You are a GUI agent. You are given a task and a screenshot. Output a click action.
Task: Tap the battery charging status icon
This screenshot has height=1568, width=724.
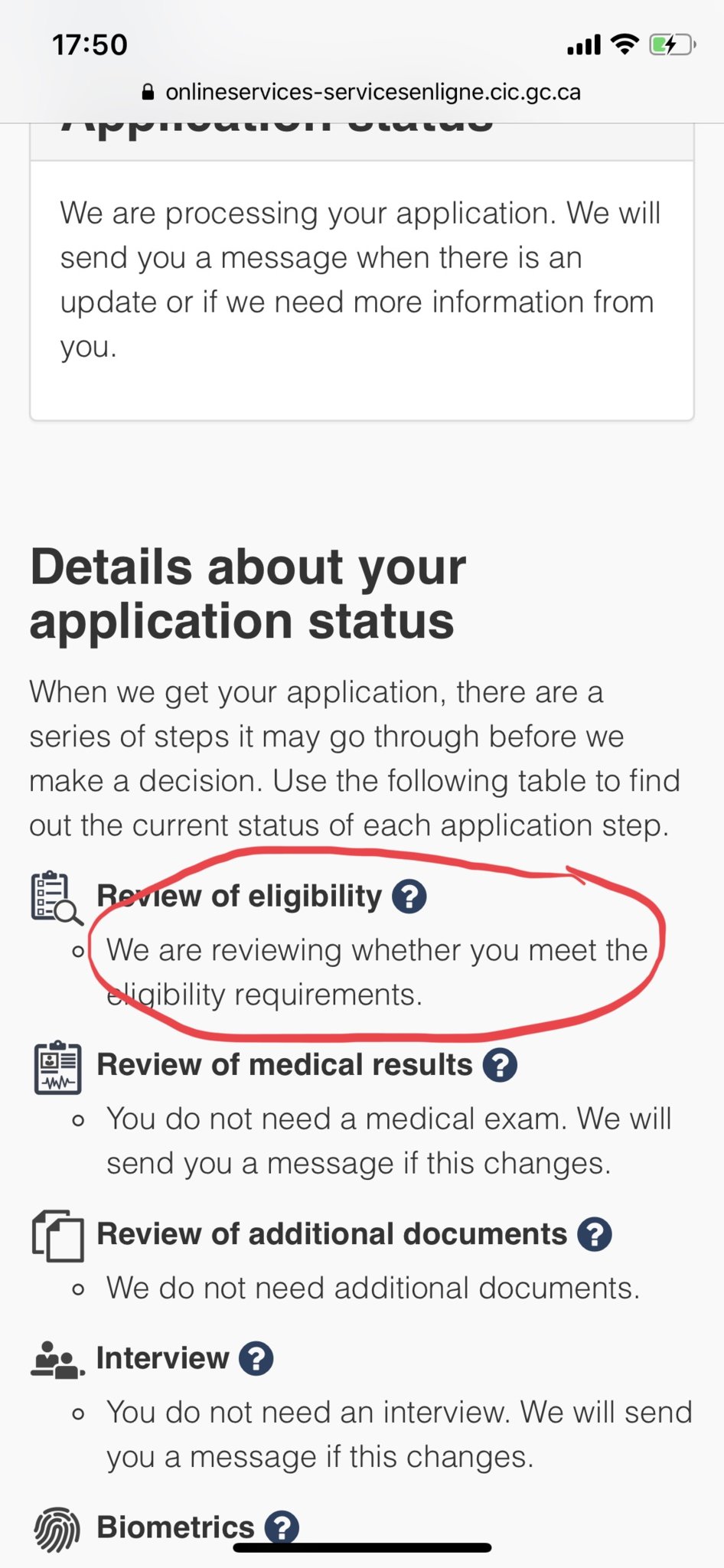click(x=673, y=45)
